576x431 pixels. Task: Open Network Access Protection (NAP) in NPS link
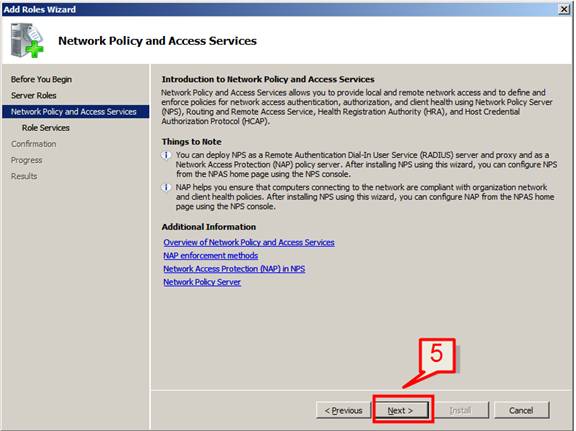click(x=234, y=269)
